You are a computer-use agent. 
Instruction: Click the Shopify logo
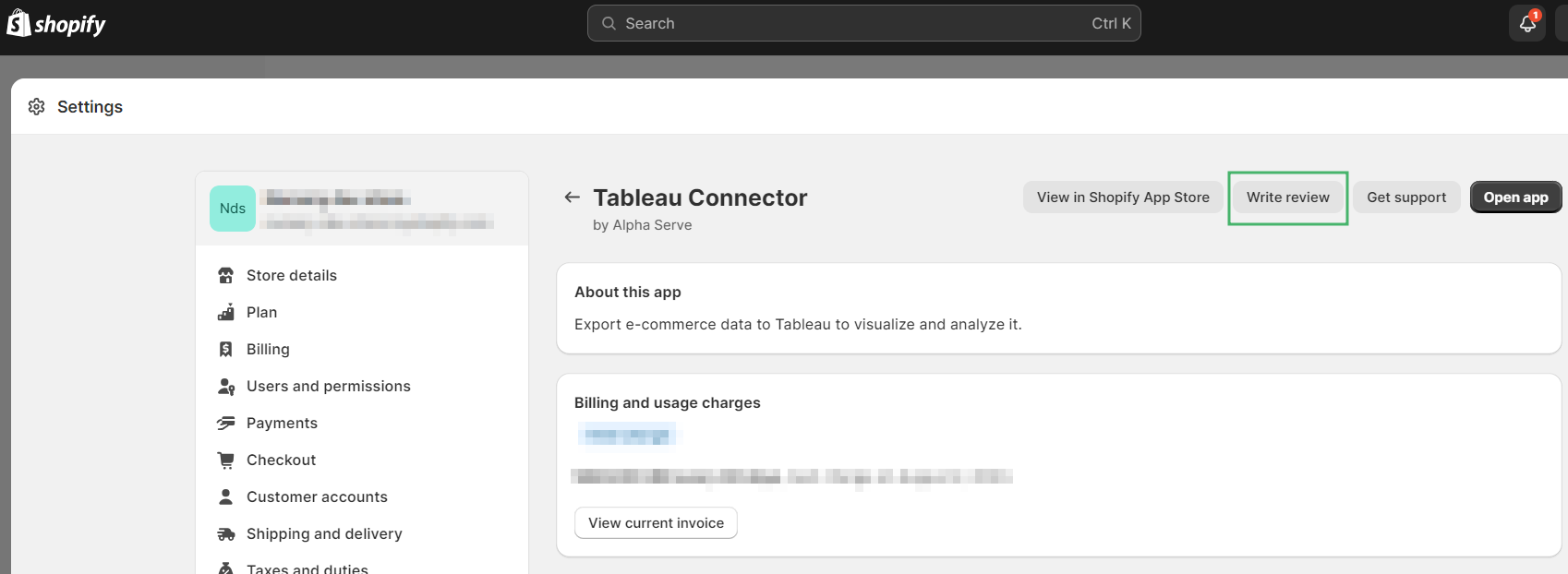point(56,24)
